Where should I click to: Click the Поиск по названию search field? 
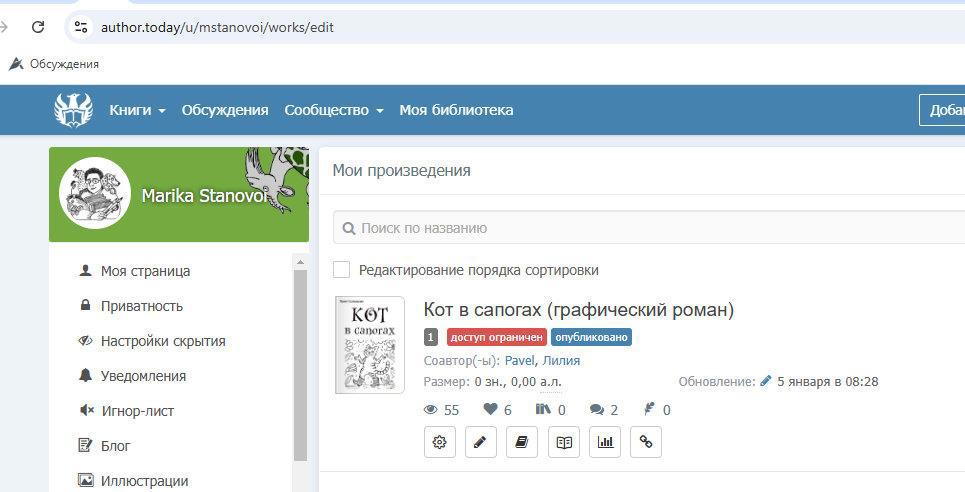[650, 228]
